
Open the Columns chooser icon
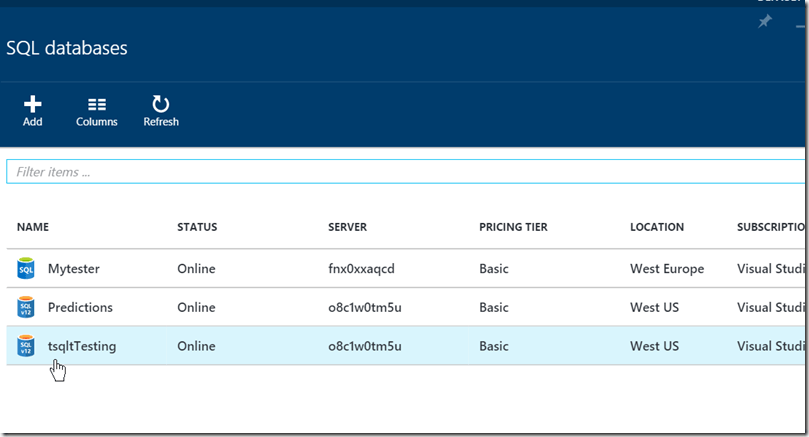pos(96,105)
